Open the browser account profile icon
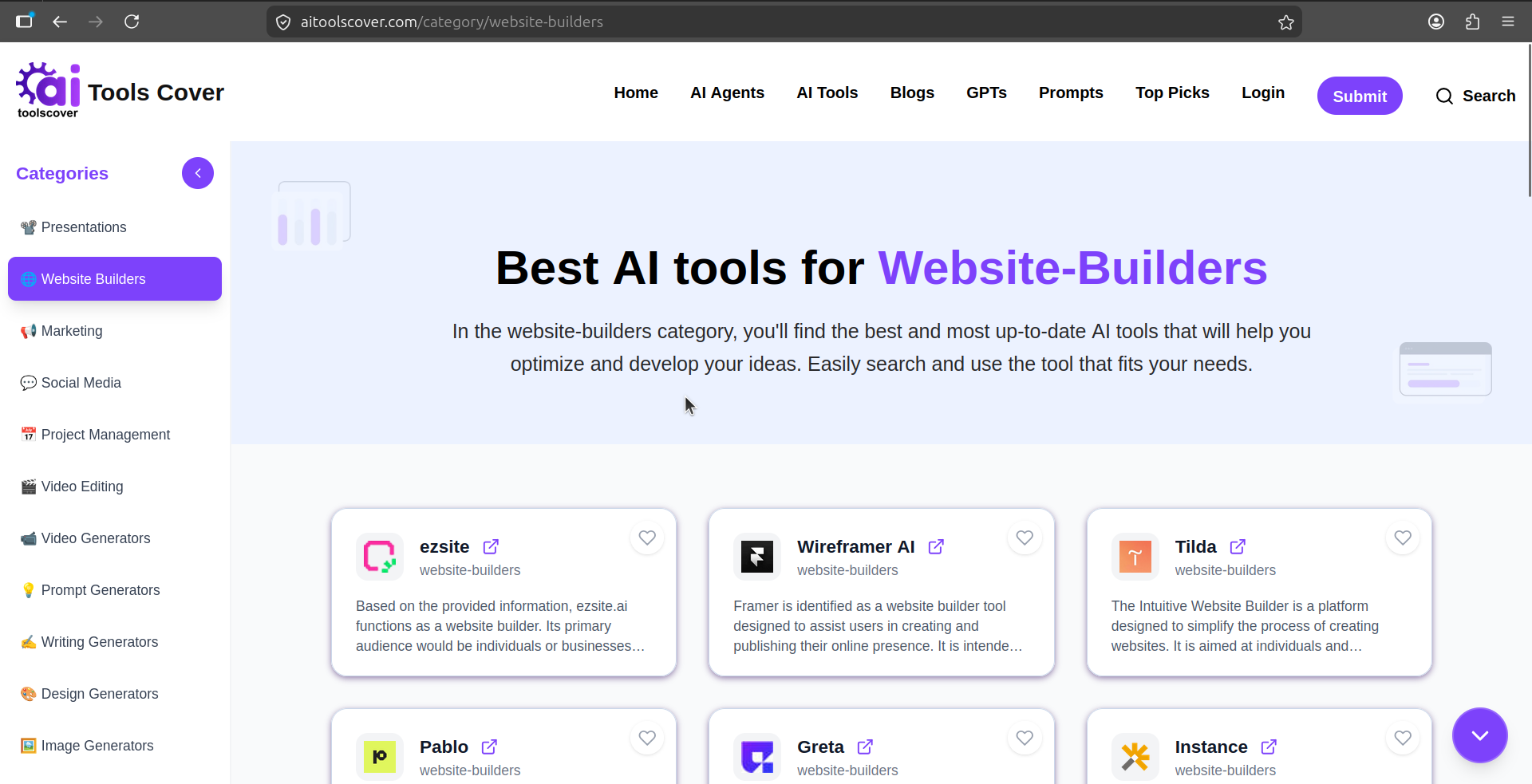The image size is (1532, 784). 1436,22
